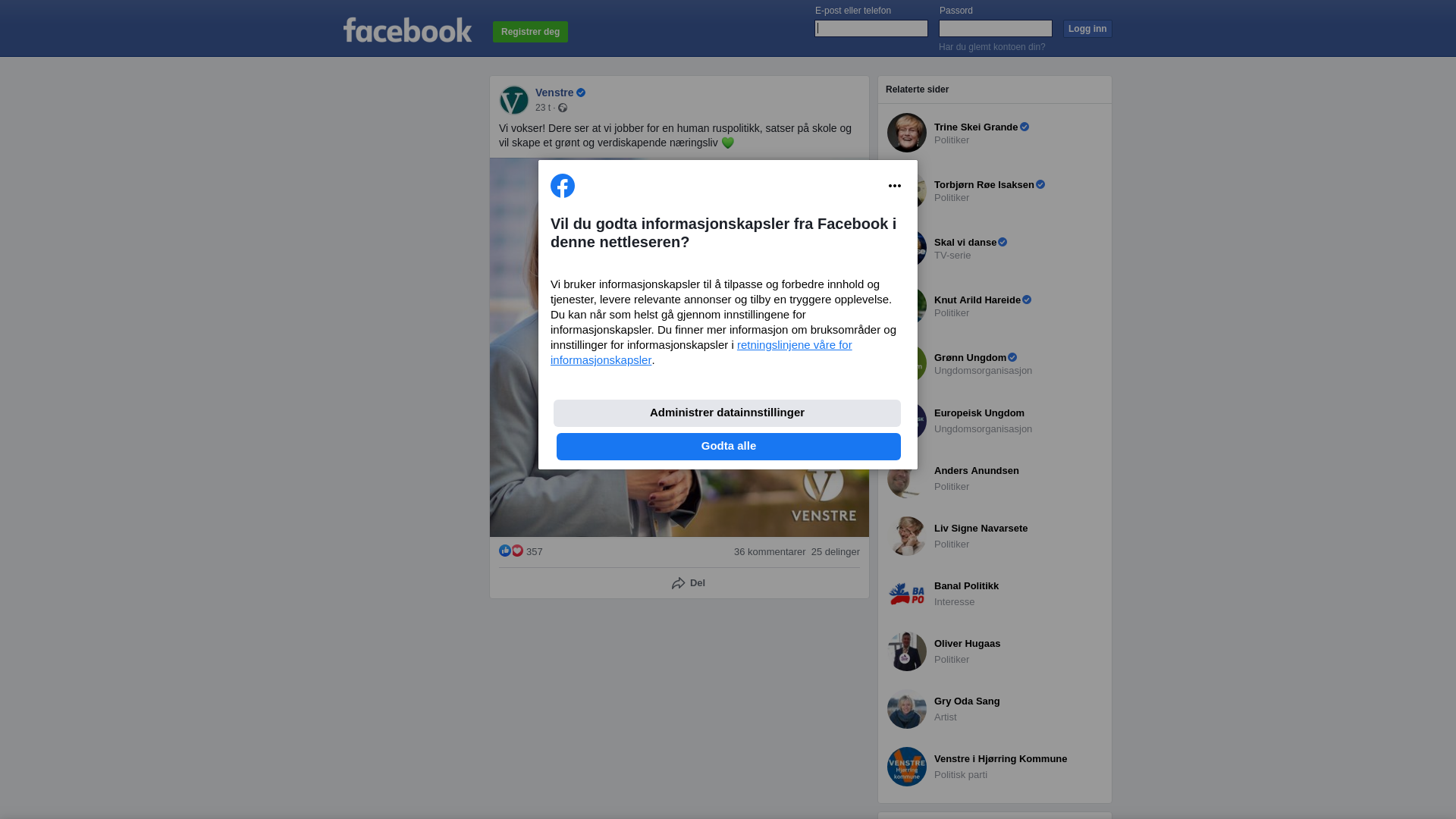The height and width of the screenshot is (819, 1456).
Task: Click the Facebook logo in the header
Action: click(x=407, y=30)
